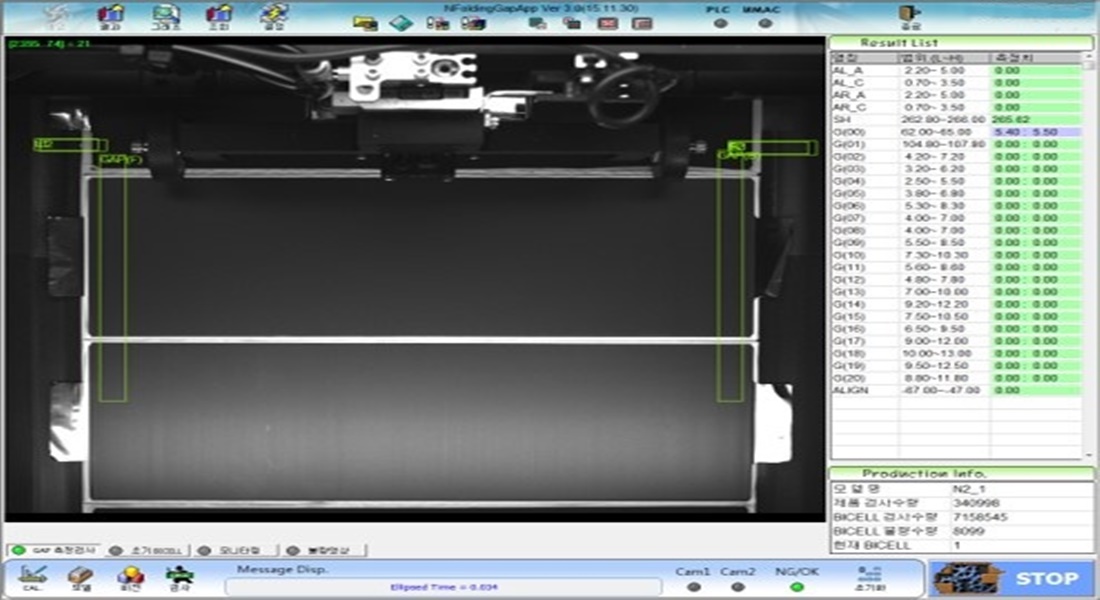Click the MMAC status indicator light

(765, 24)
